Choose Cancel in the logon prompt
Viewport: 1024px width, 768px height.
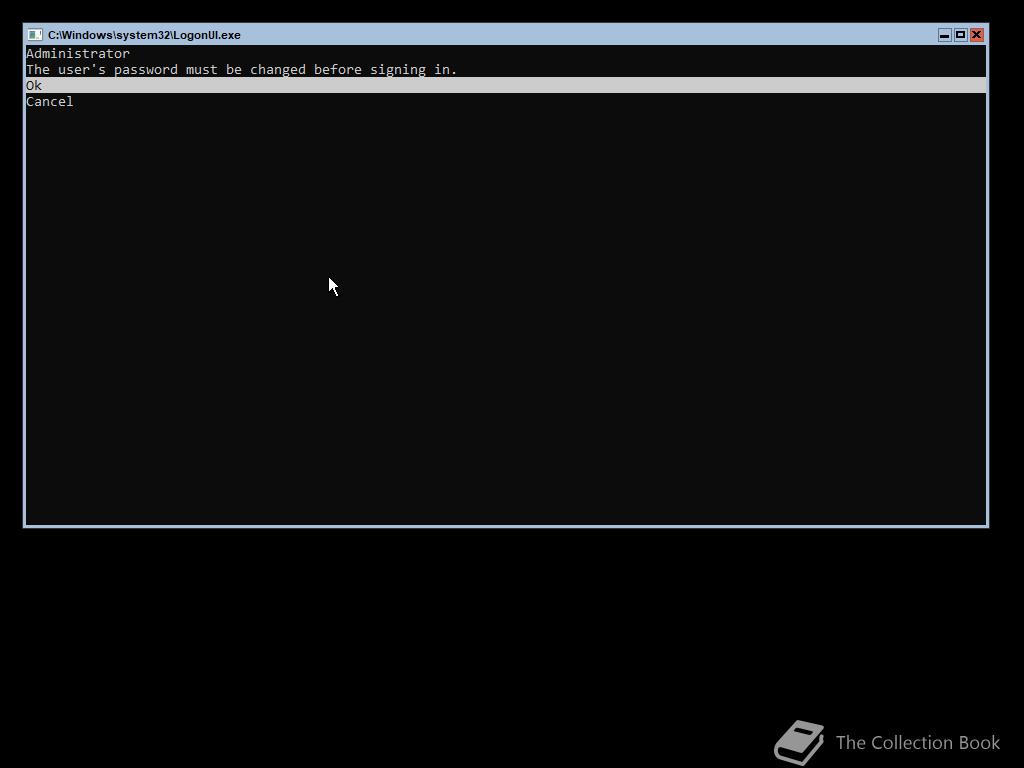50,101
